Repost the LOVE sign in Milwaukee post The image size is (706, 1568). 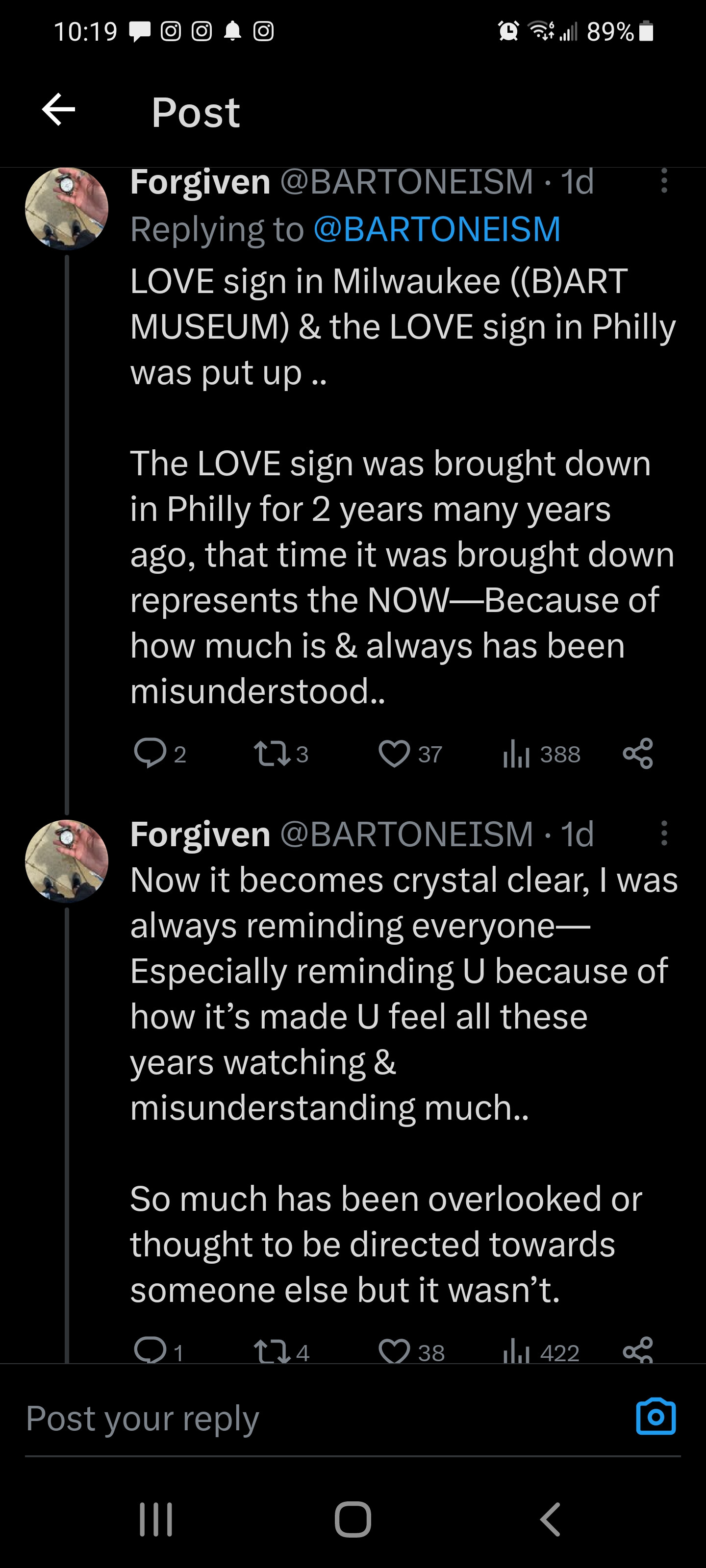tap(272, 754)
